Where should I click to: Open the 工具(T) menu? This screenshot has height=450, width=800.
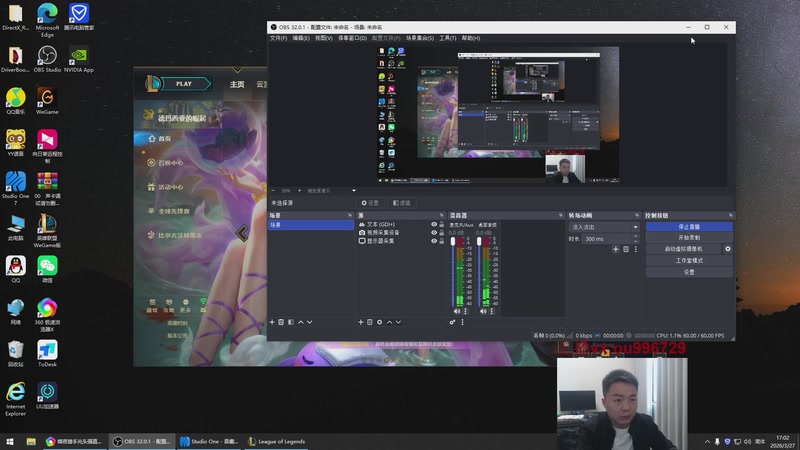447,38
